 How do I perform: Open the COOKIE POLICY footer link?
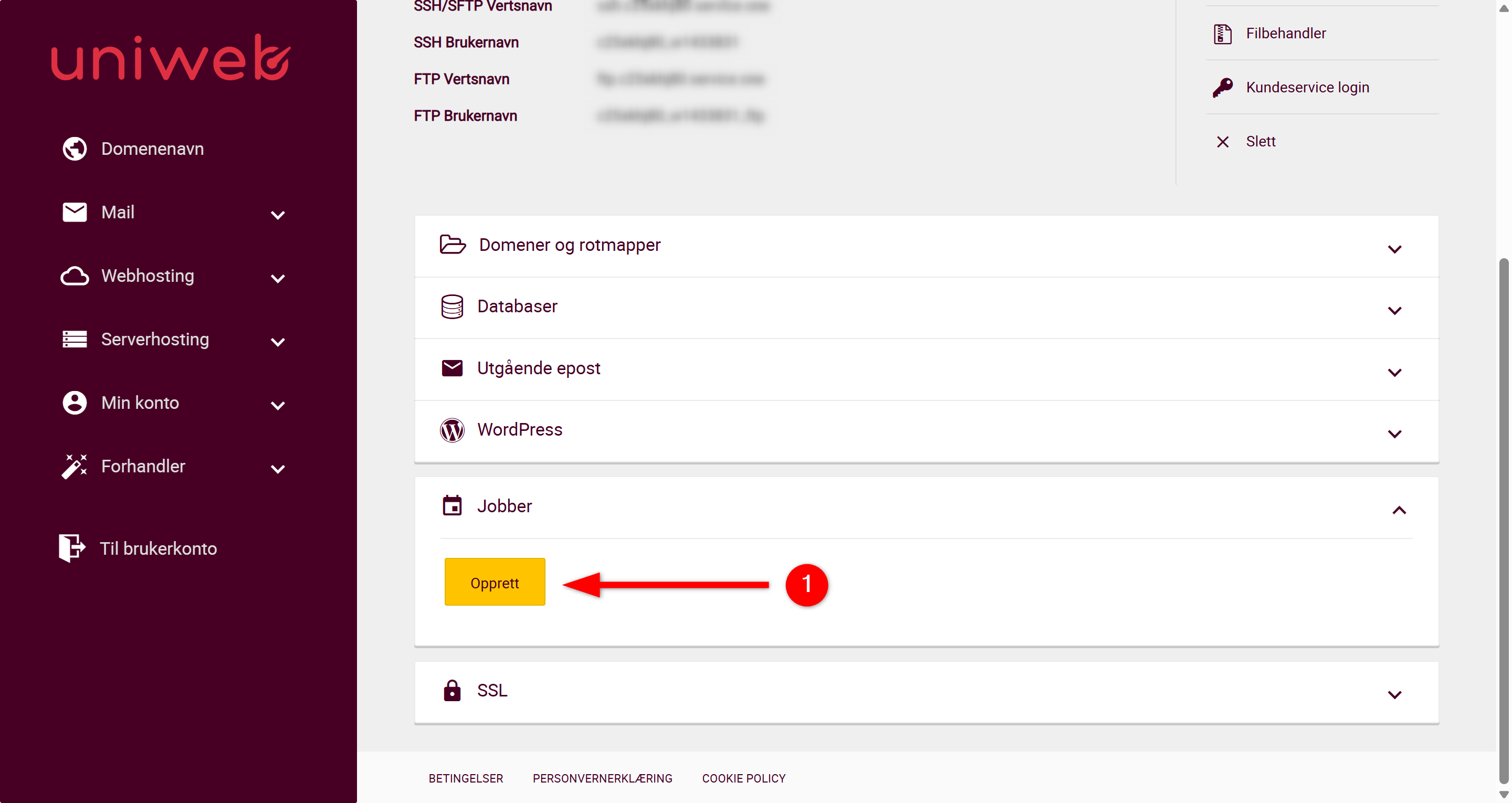click(x=744, y=778)
